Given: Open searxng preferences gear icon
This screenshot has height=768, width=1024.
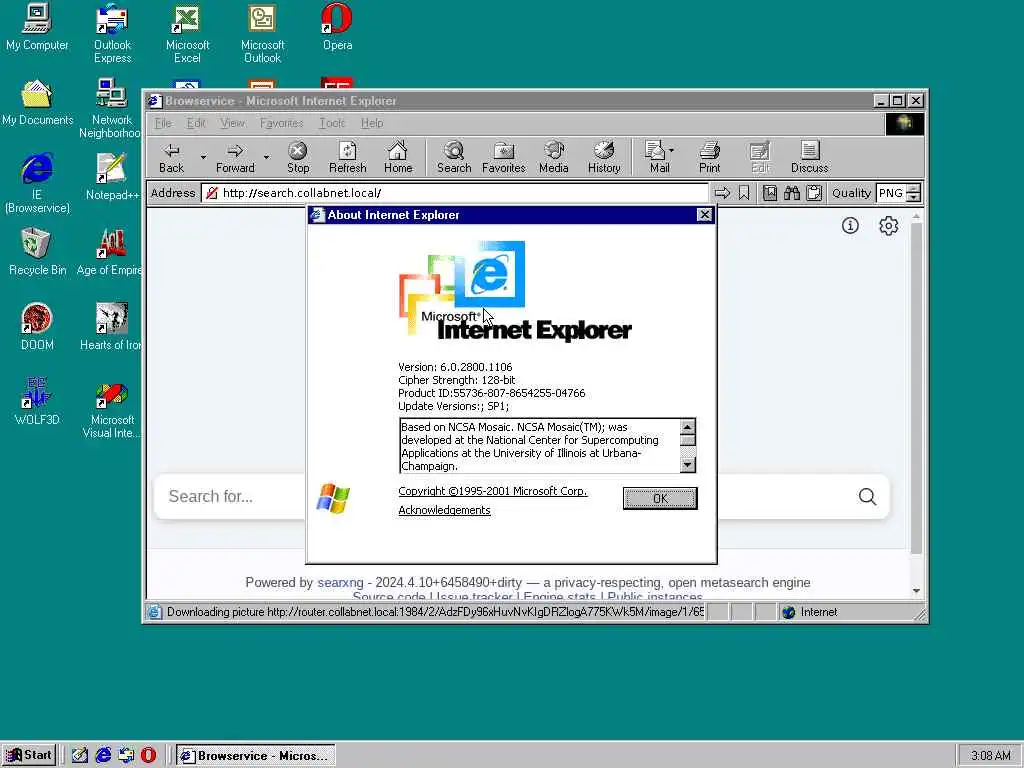Looking at the screenshot, I should coord(888,226).
